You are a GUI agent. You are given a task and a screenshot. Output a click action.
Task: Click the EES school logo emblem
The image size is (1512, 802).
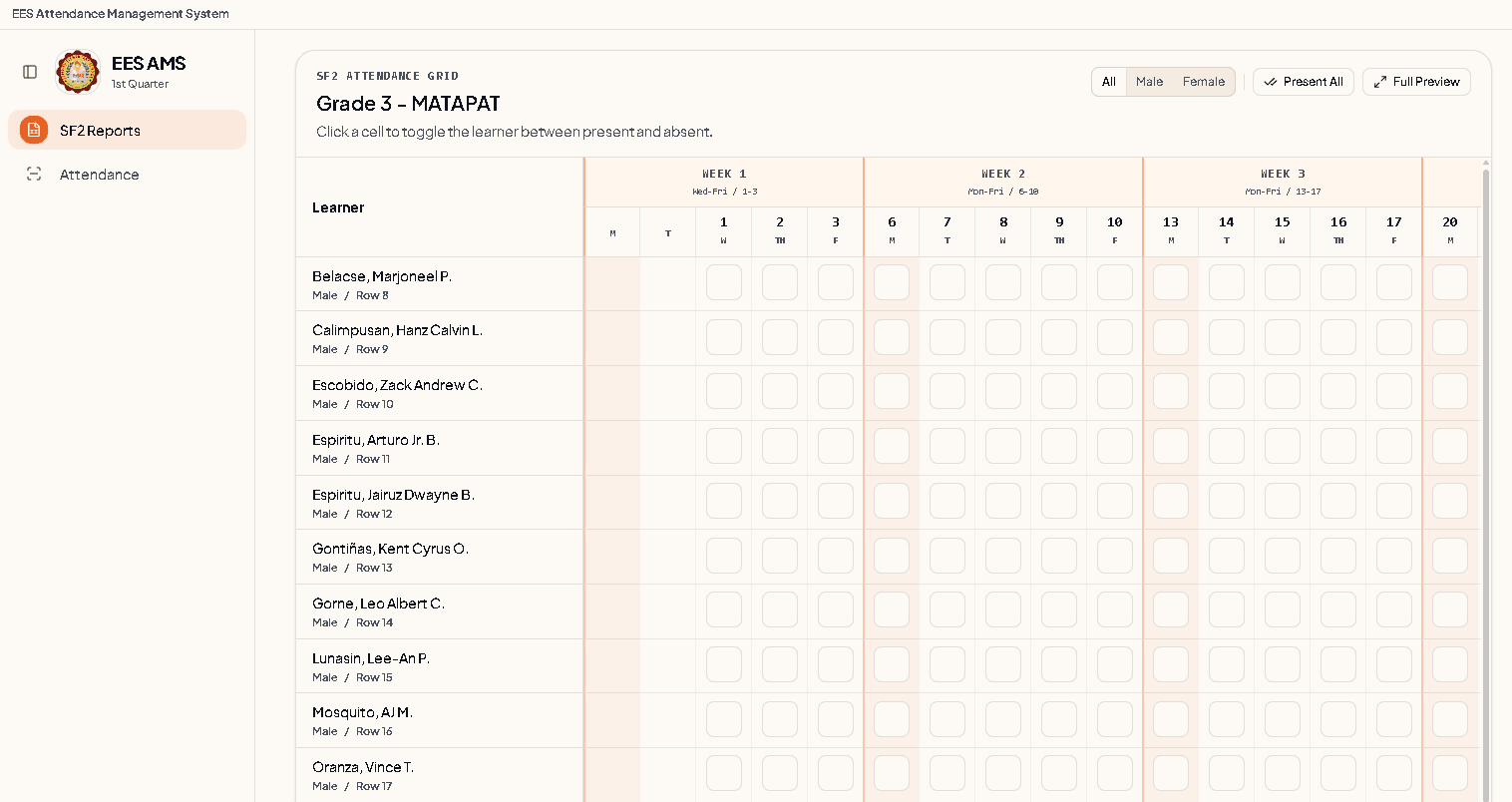point(78,72)
